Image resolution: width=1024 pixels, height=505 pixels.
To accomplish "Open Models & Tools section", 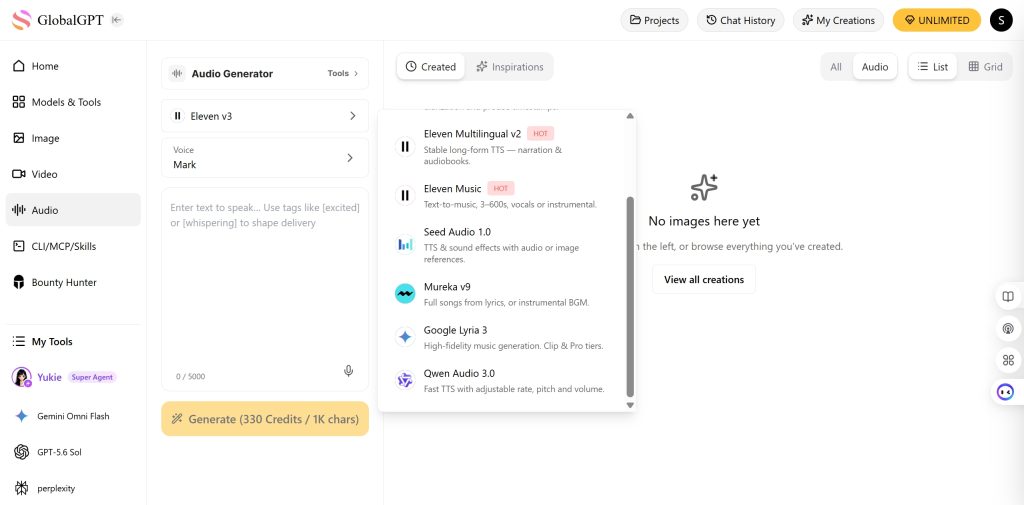I will coord(73,102).
